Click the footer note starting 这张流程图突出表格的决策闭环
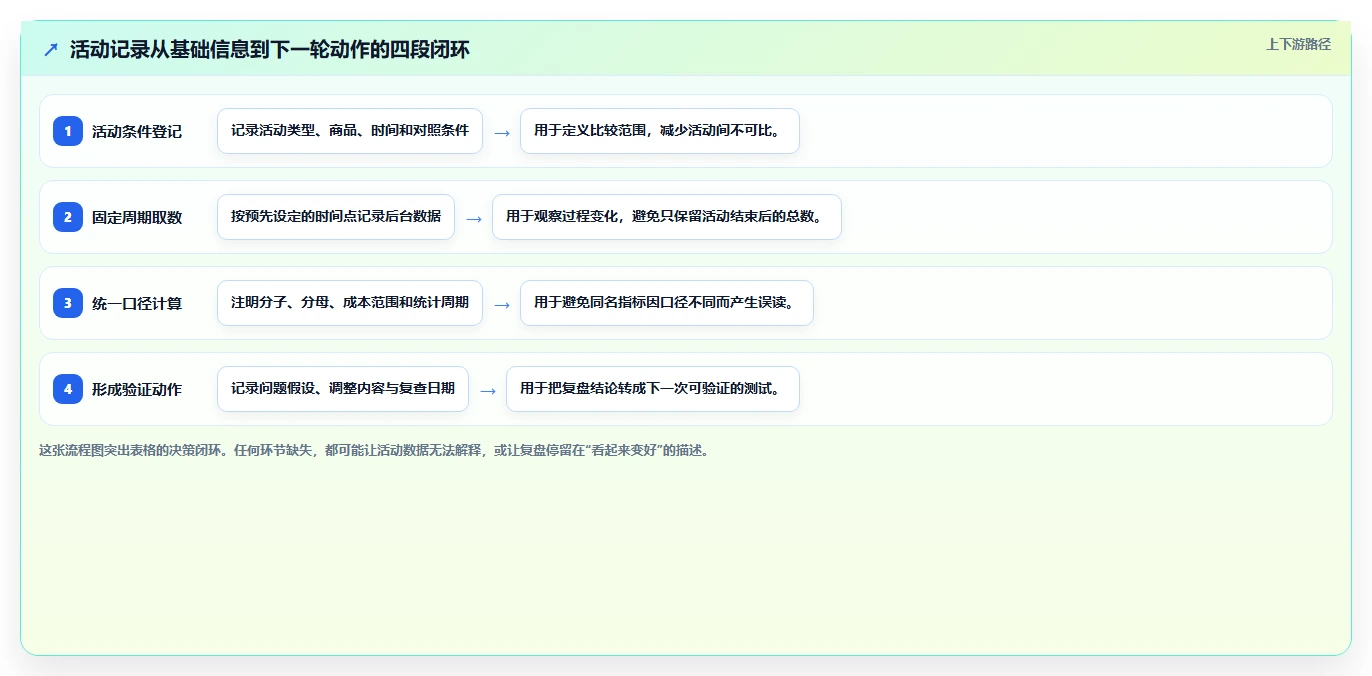The width and height of the screenshot is (1372, 676). pyautogui.click(x=376, y=450)
